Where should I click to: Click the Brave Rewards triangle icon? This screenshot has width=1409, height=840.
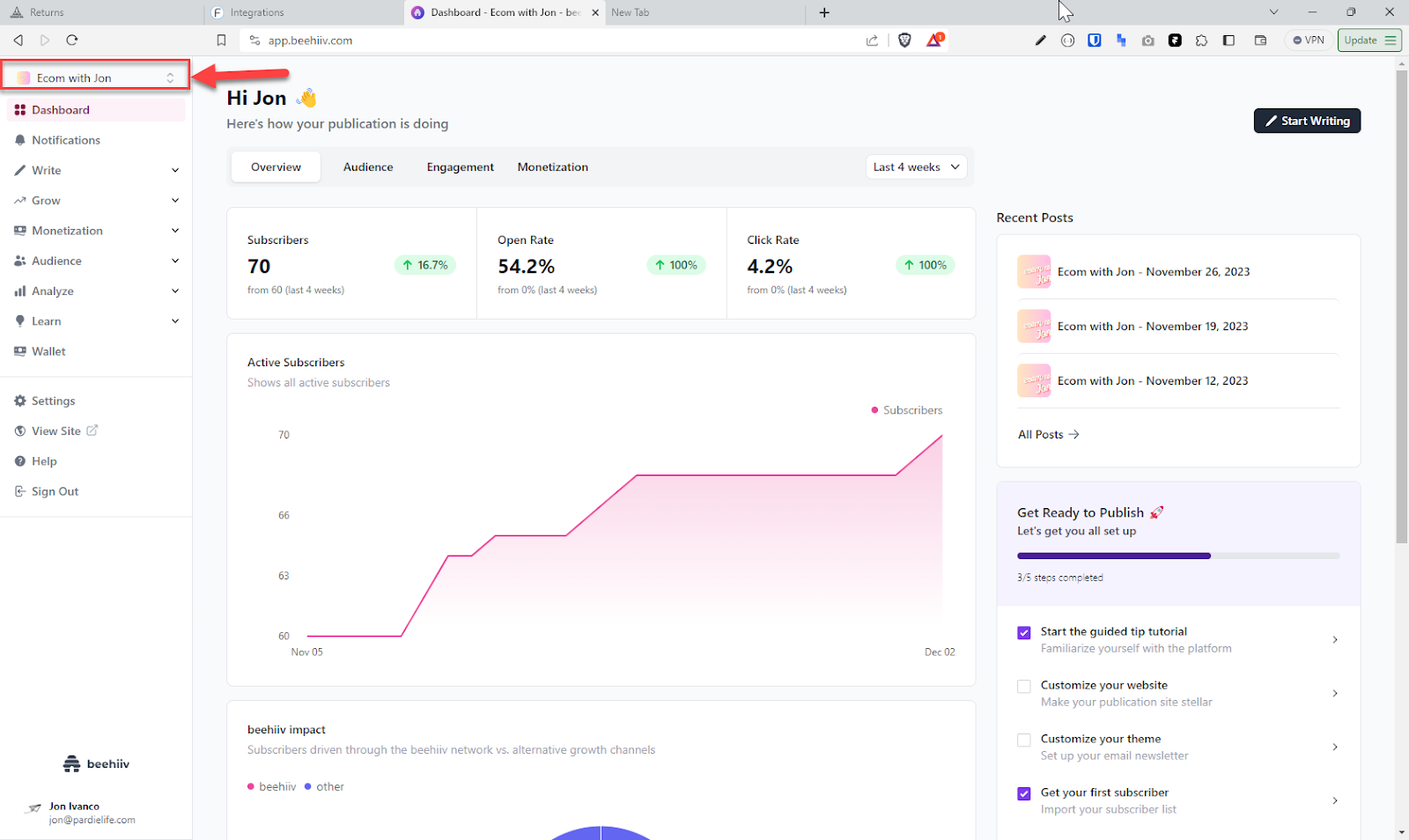tap(934, 40)
